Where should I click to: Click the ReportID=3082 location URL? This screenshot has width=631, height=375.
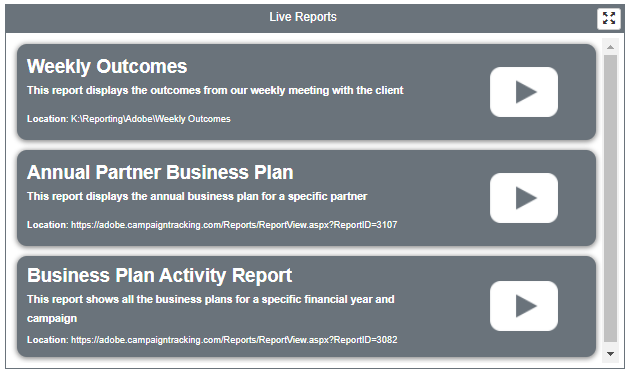[x=234, y=340]
